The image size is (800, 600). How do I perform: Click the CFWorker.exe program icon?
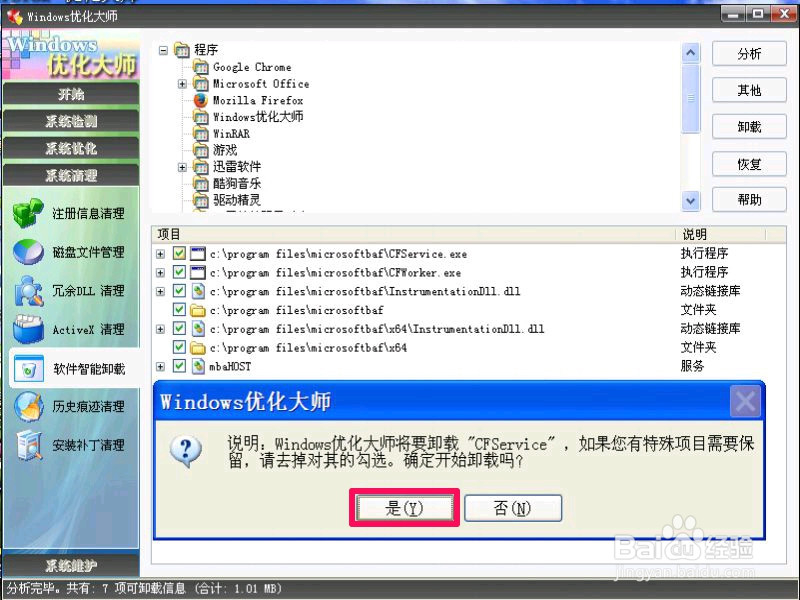tap(197, 272)
